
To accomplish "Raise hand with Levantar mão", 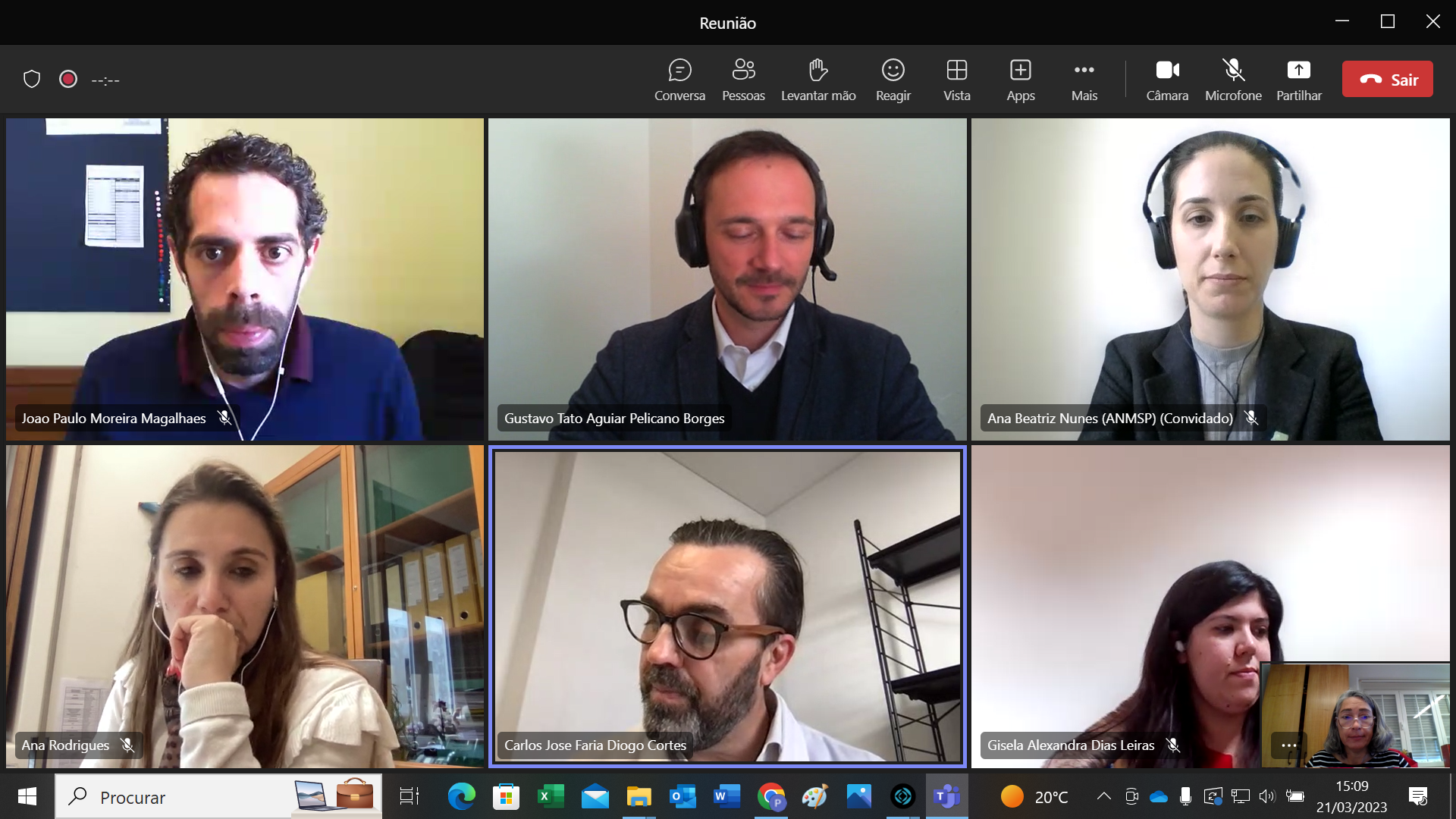I will point(818,79).
